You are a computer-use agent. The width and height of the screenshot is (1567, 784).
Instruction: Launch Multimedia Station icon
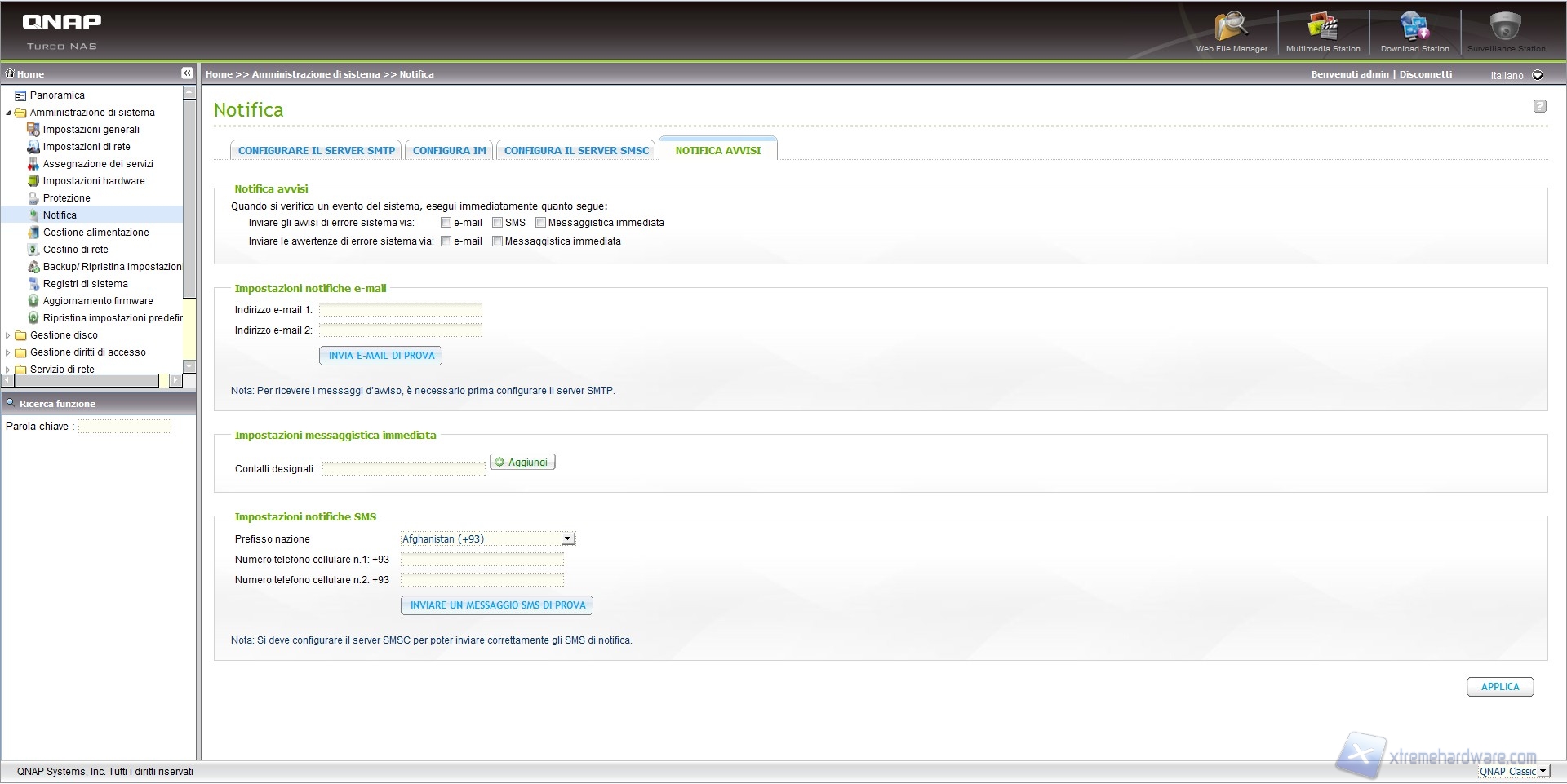pos(1322,28)
